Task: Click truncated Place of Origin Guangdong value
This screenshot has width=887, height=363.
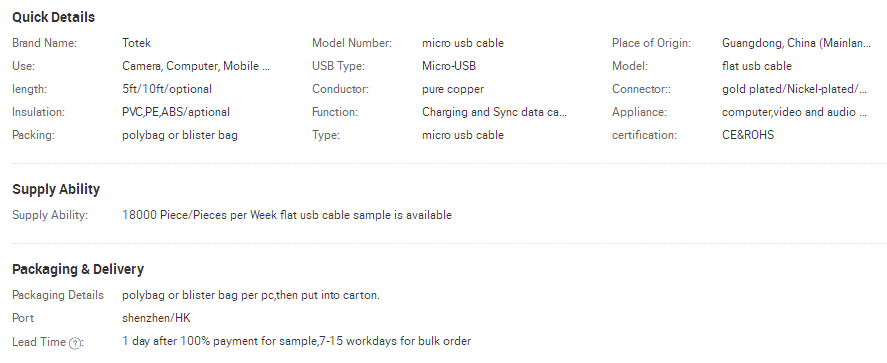Action: point(796,43)
